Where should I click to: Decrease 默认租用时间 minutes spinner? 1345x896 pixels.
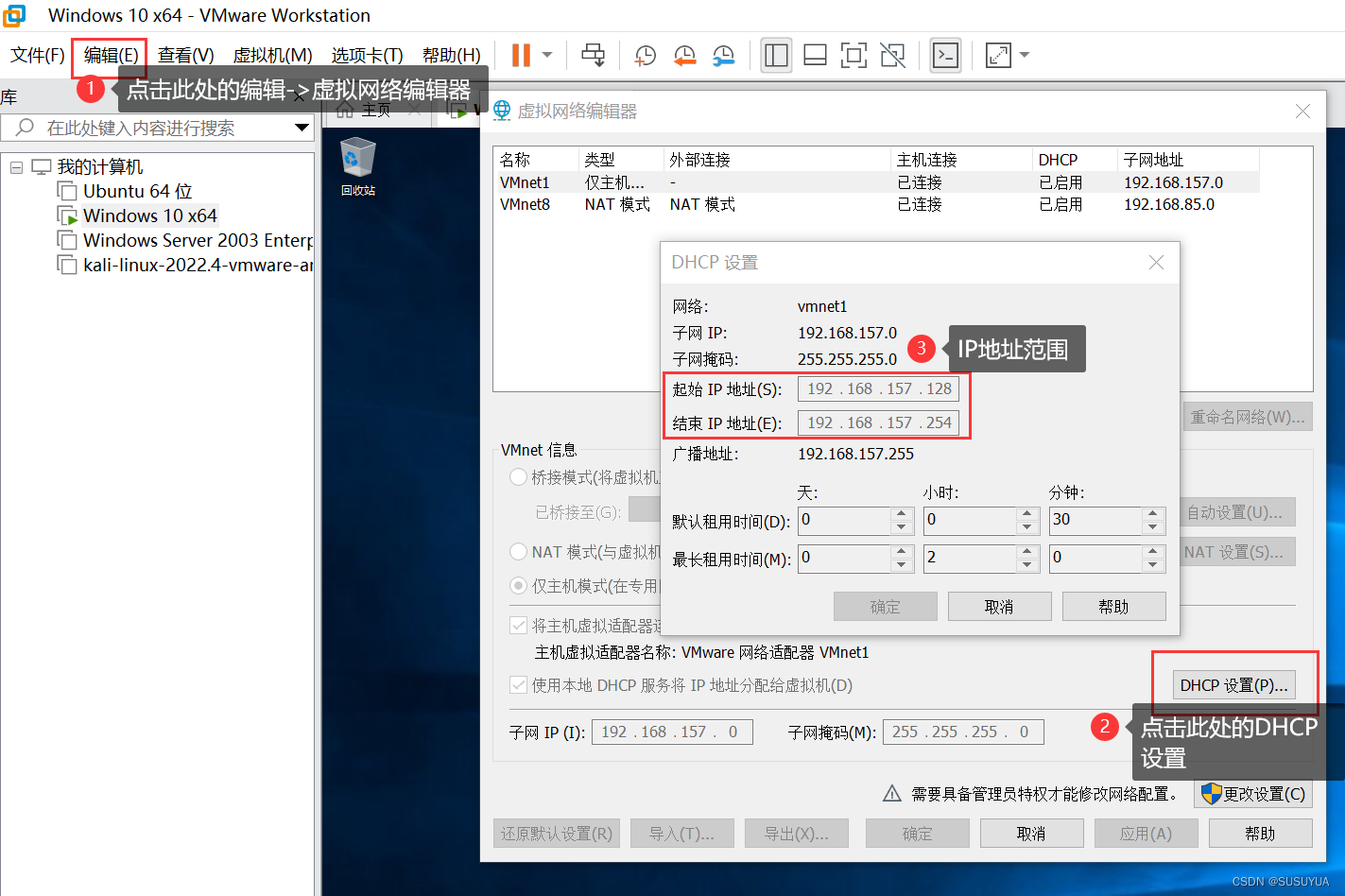pyautogui.click(x=1152, y=527)
